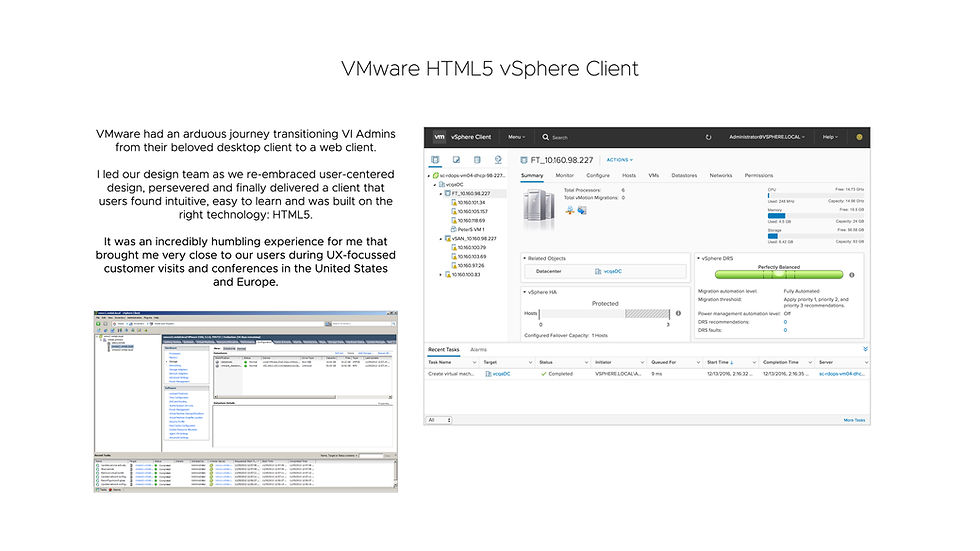Collapse the vSphere HA panel
The height and width of the screenshot is (551, 980).
[x=524, y=292]
